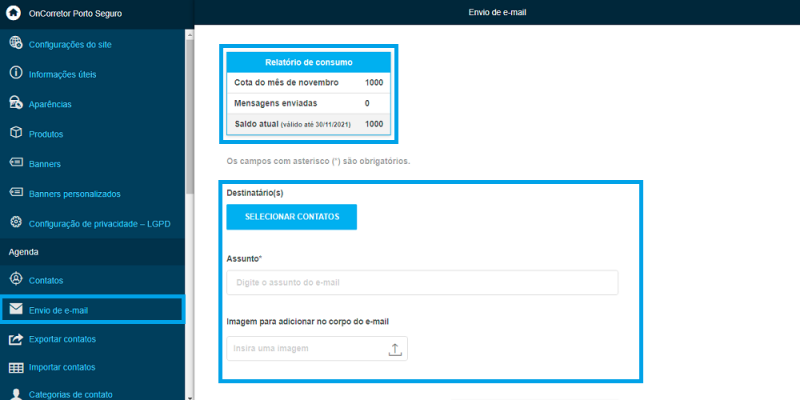Click sidebar scrollbar up arrow
800x400 pixels.
[190, 34]
